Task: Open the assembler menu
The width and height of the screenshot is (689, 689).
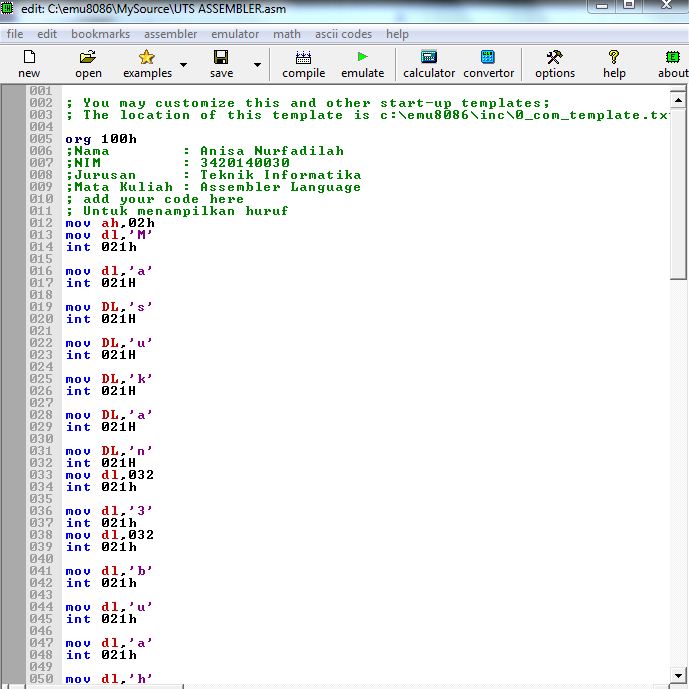Action: pyautogui.click(x=170, y=34)
